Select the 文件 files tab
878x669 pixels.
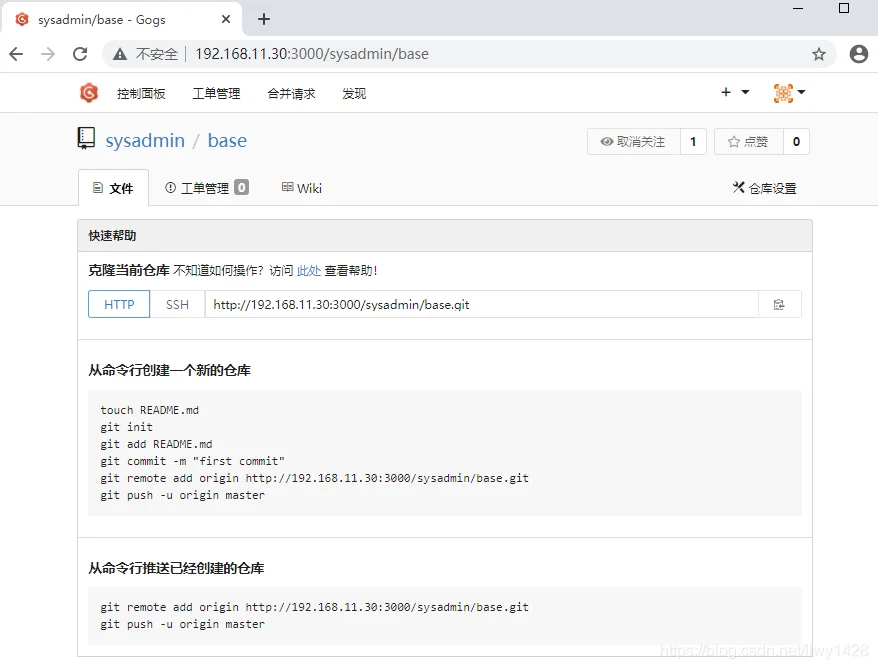point(113,188)
